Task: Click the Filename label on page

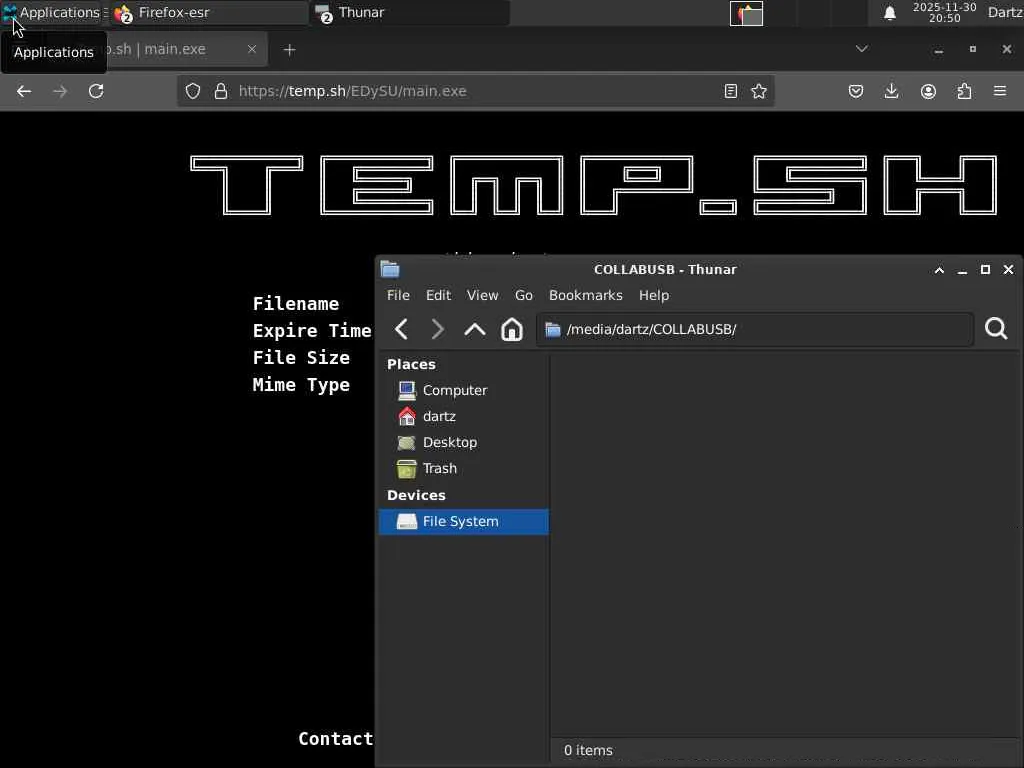Action: tap(296, 304)
